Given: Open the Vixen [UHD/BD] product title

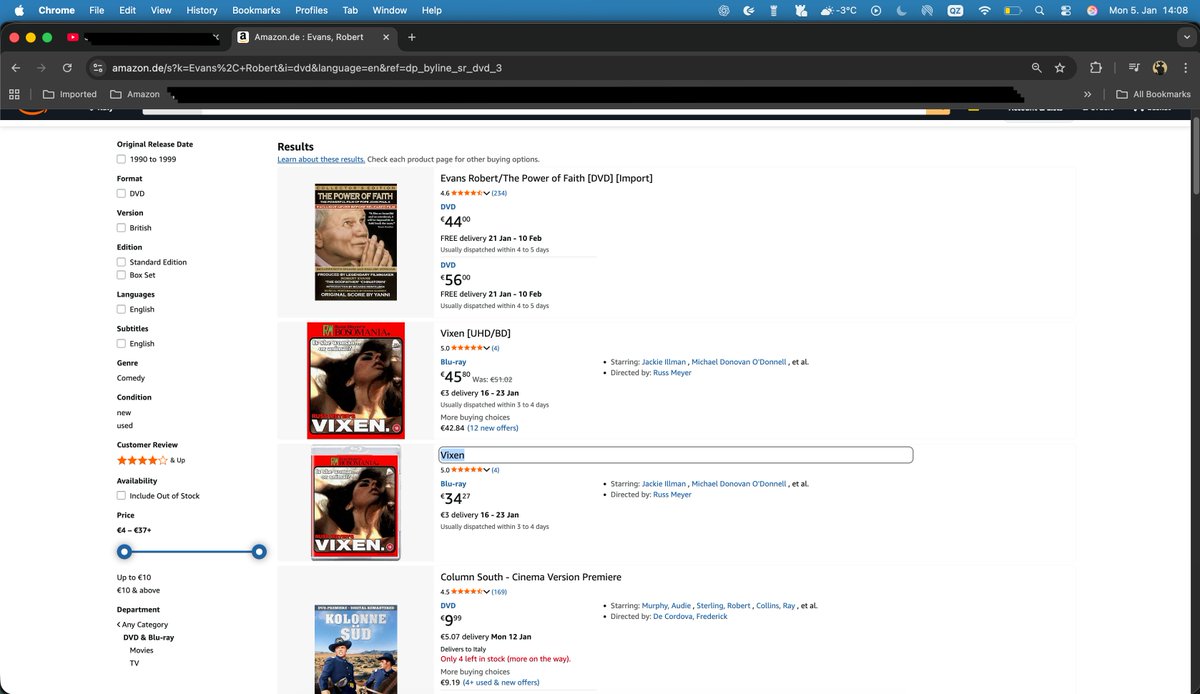Looking at the screenshot, I should tap(476, 333).
